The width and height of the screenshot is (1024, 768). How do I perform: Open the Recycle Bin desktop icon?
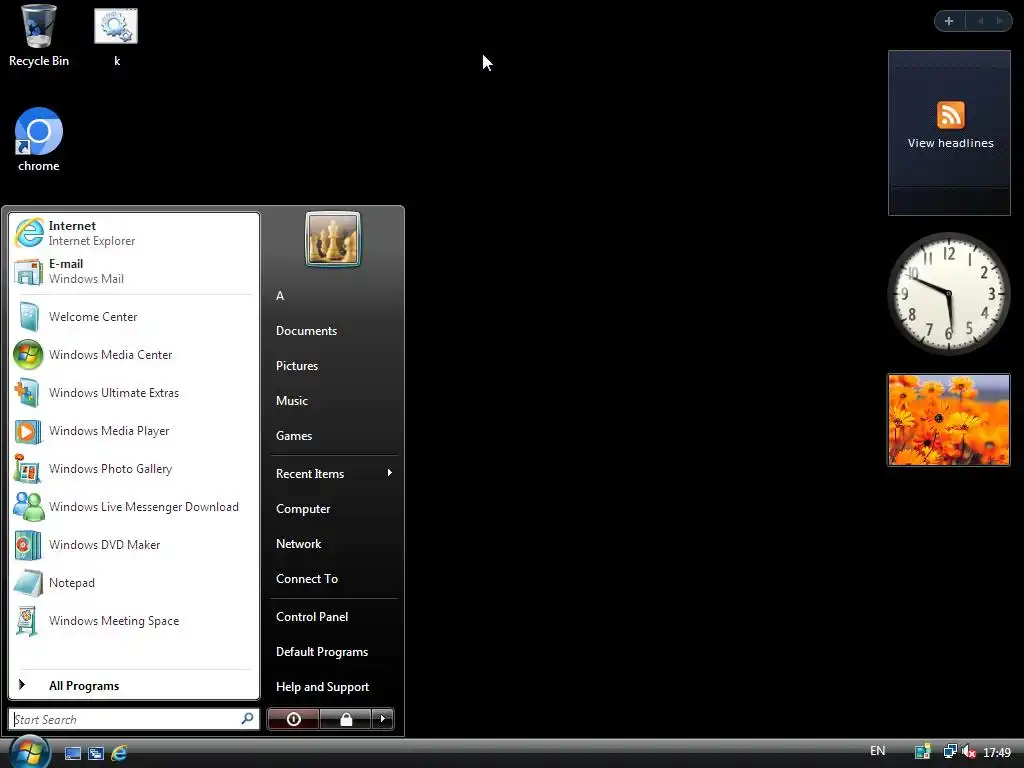(39, 36)
